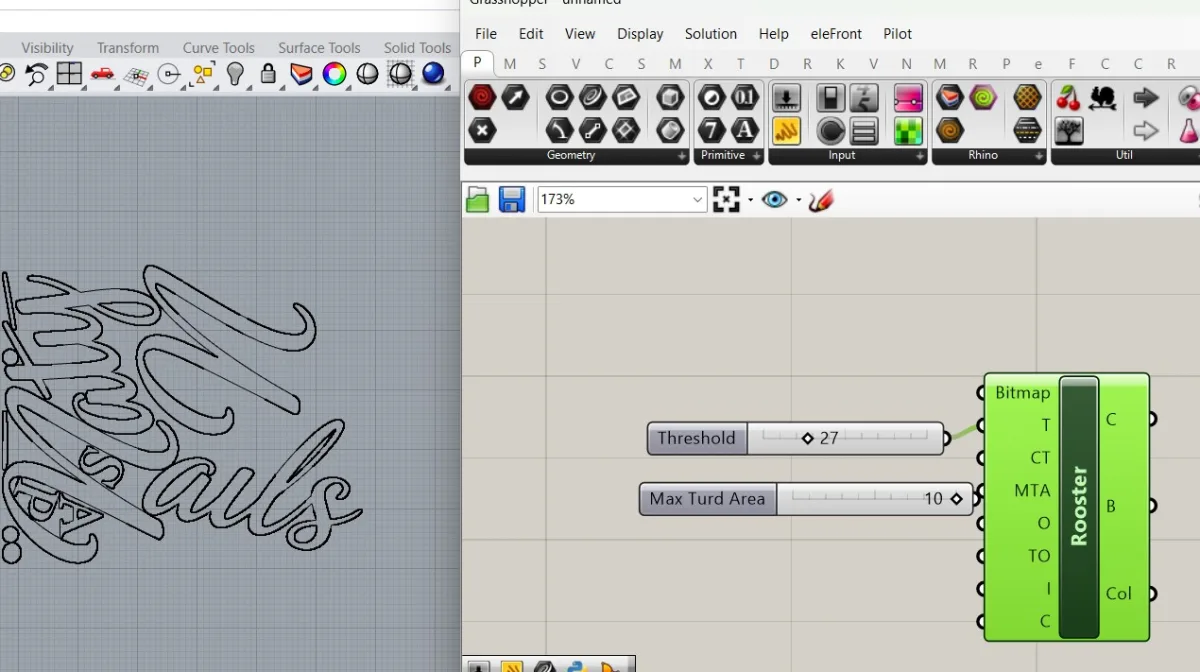Click the wireframe sphere with grid icon

point(400,74)
